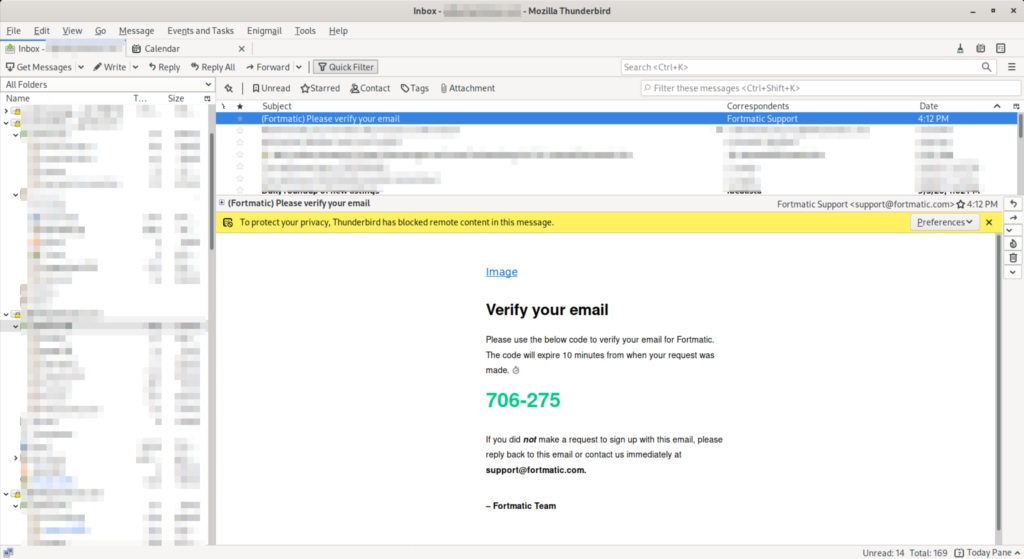
Task: Delete message with the trash icon
Action: (1013, 258)
